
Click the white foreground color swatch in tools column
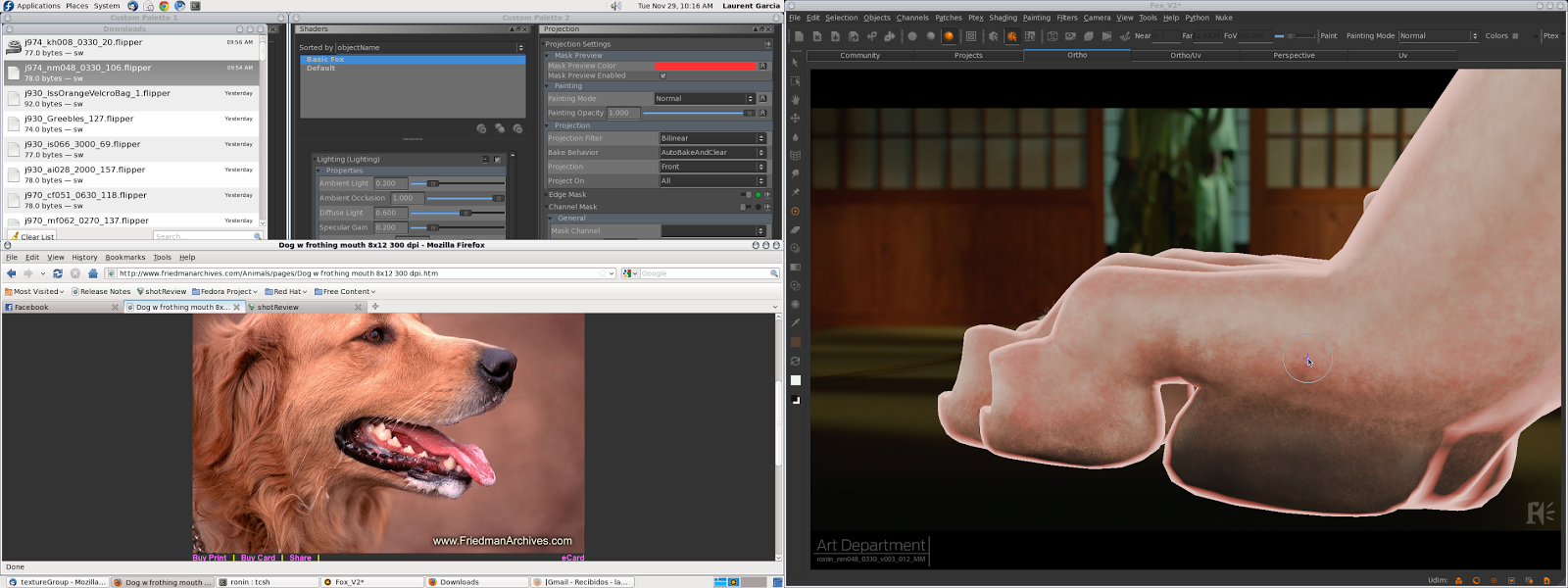tap(795, 380)
